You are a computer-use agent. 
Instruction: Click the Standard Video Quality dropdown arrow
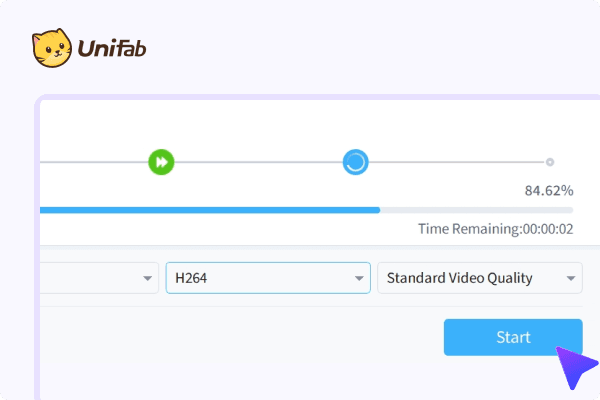click(572, 278)
